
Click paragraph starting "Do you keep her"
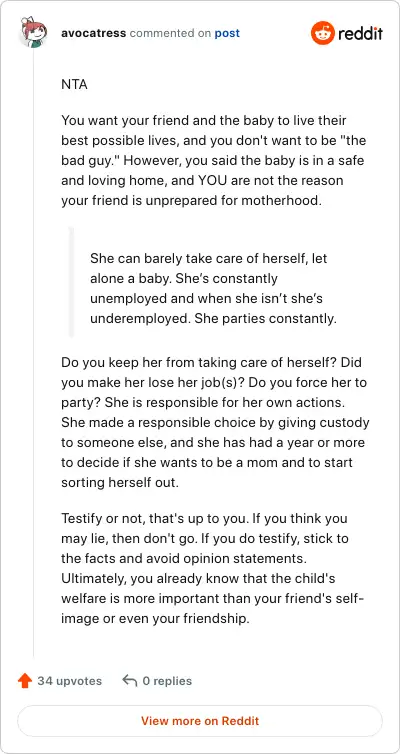[215, 422]
